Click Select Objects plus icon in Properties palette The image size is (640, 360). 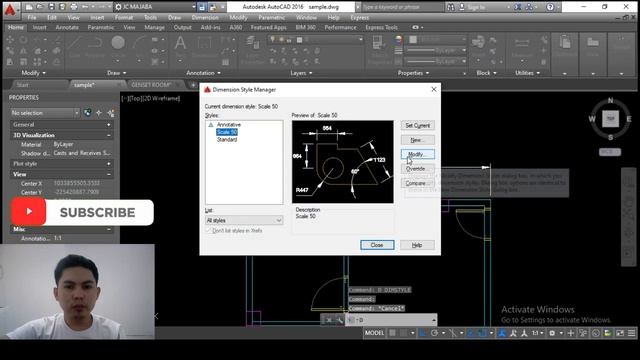pyautogui.click(x=99, y=113)
